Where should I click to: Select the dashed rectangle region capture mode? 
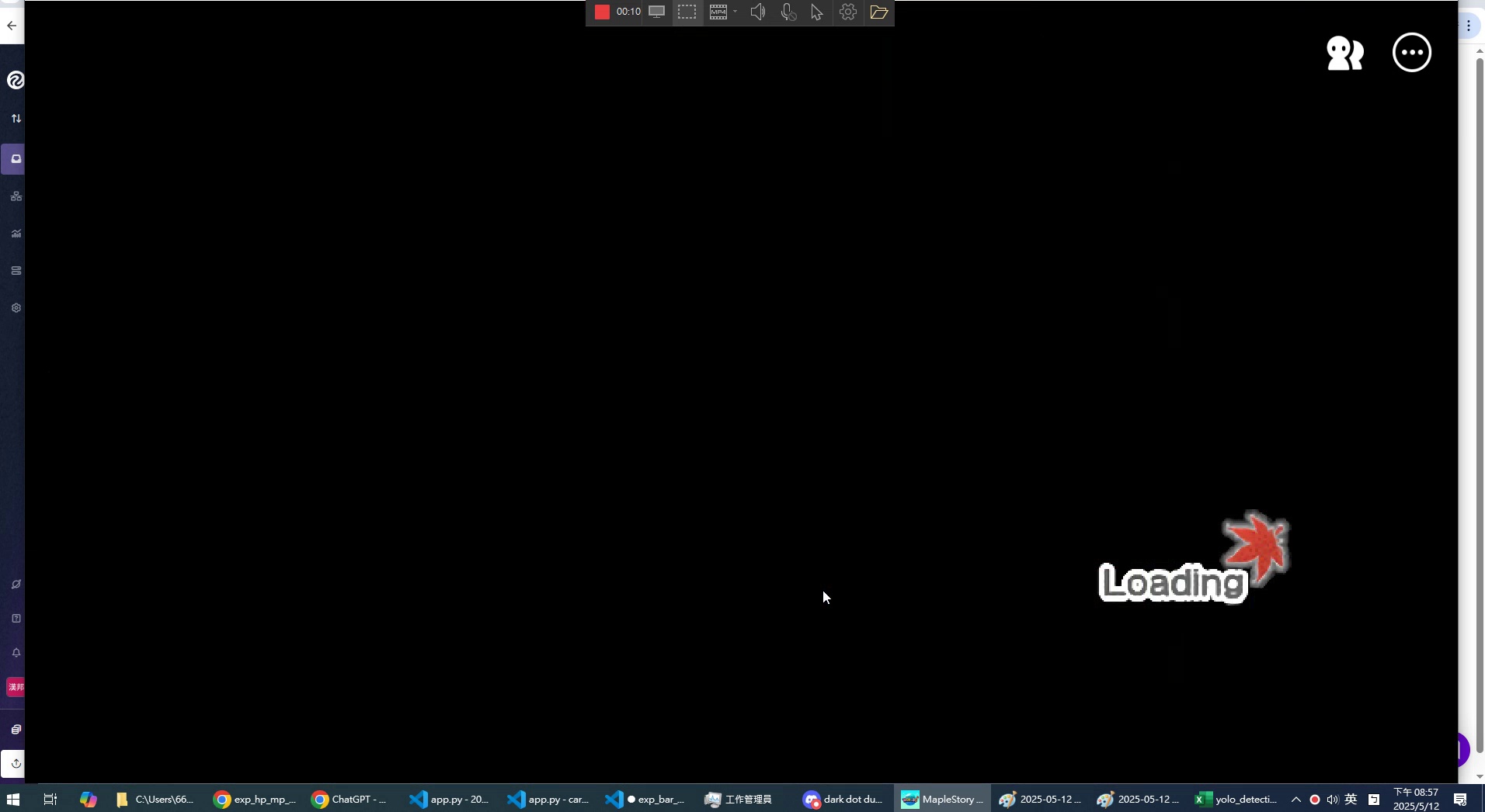pyautogui.click(x=687, y=12)
